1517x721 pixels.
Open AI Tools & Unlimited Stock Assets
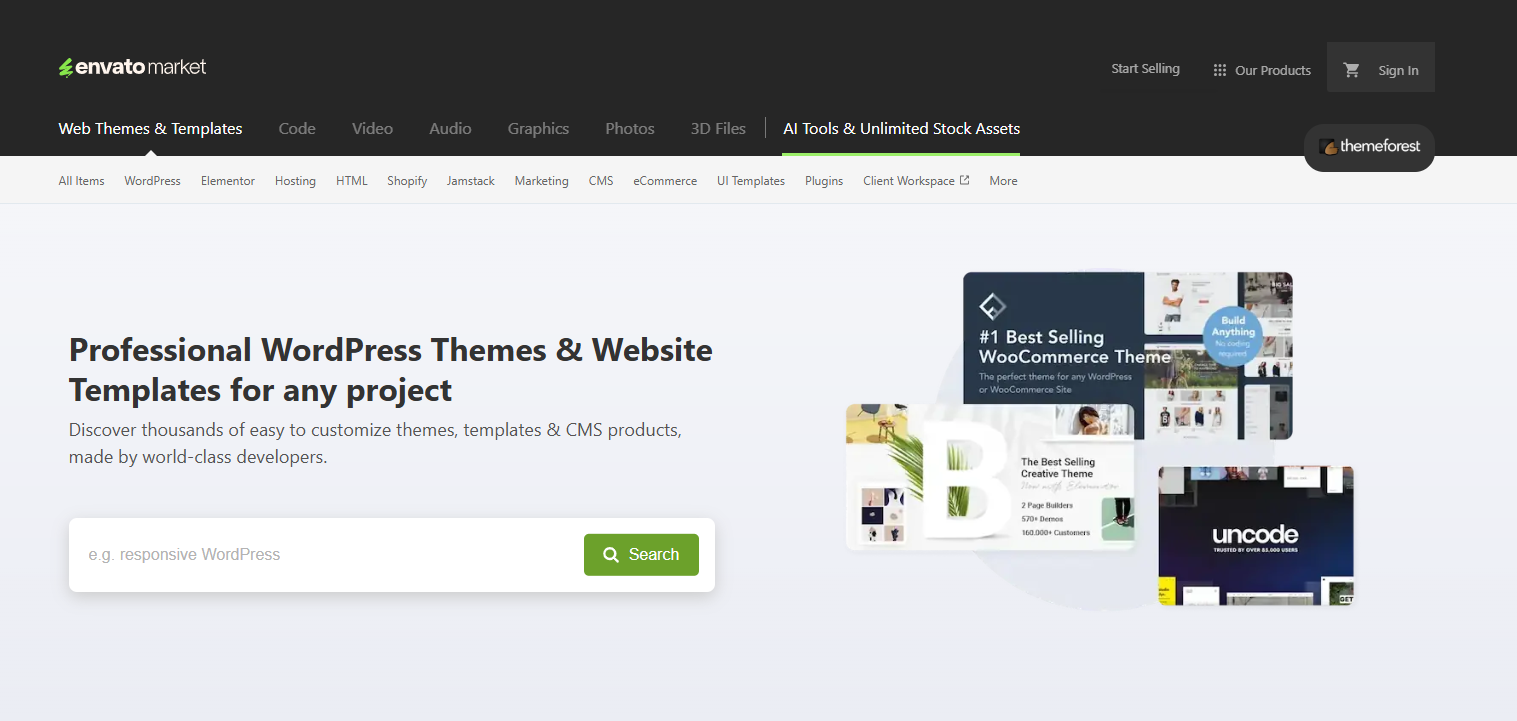pos(901,128)
